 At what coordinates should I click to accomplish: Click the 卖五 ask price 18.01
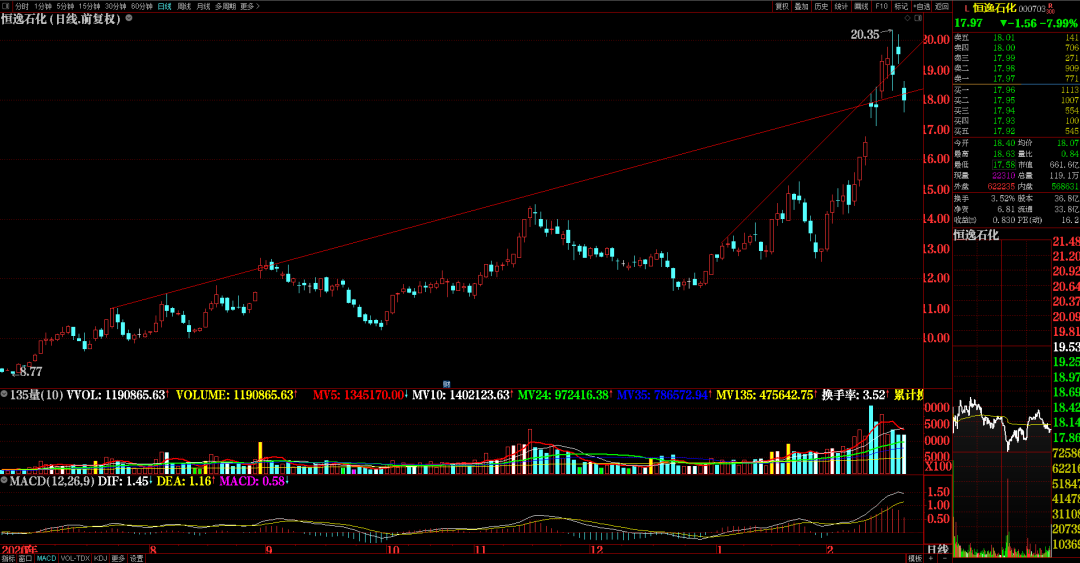1004,38
